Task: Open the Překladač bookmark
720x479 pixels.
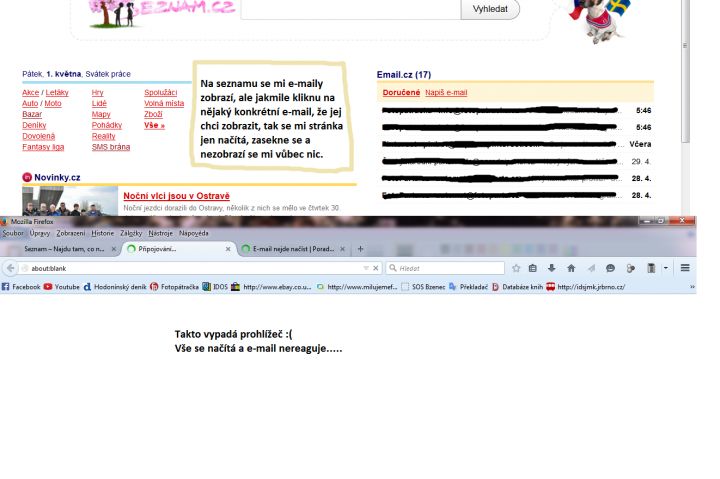Action: click(x=468, y=287)
